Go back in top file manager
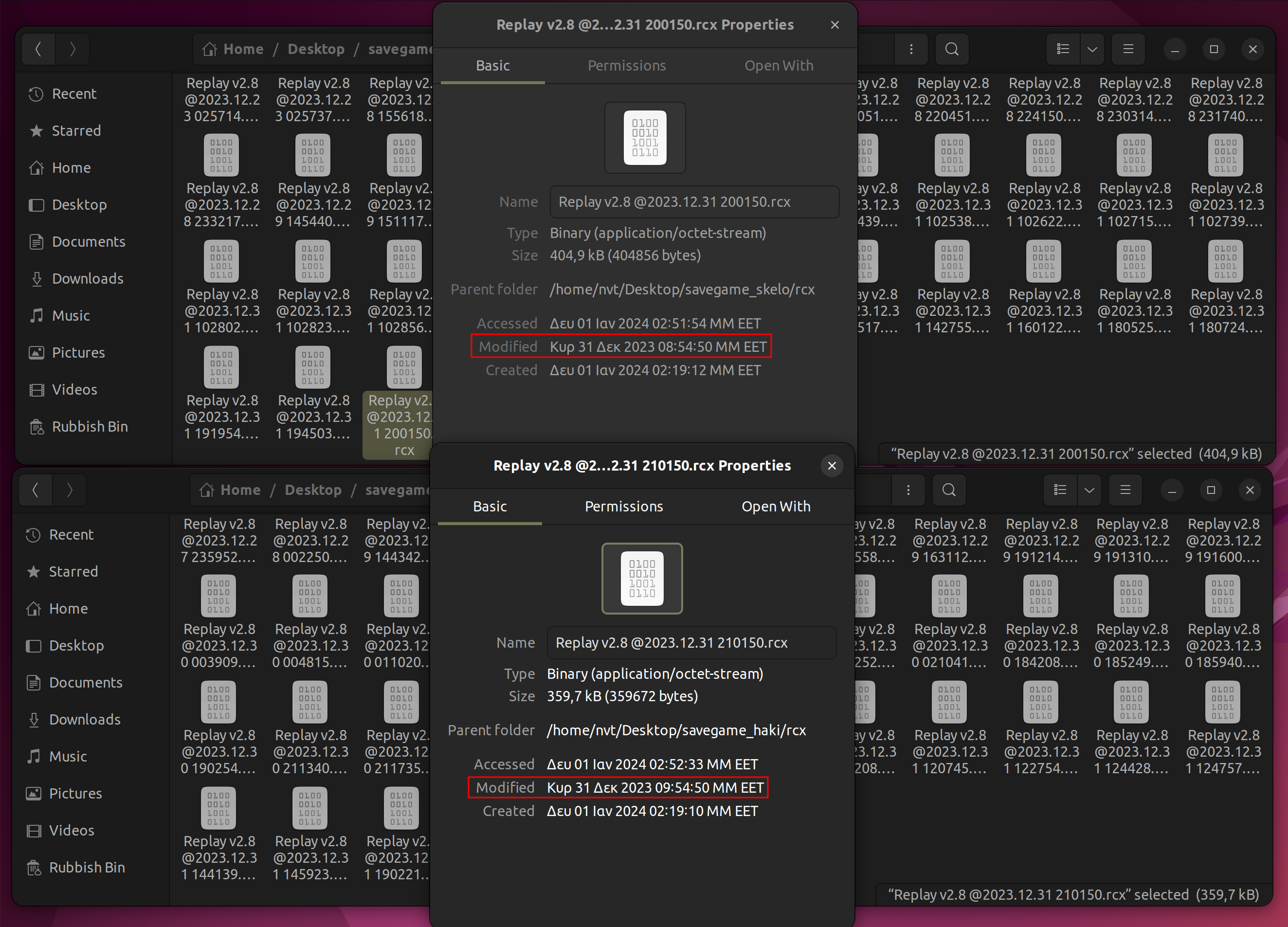 click(38, 50)
